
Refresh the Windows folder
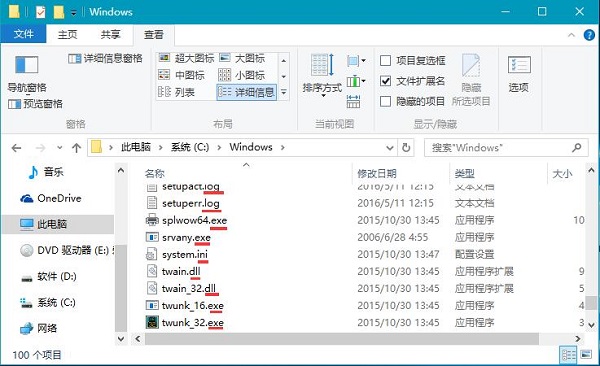[x=406, y=147]
